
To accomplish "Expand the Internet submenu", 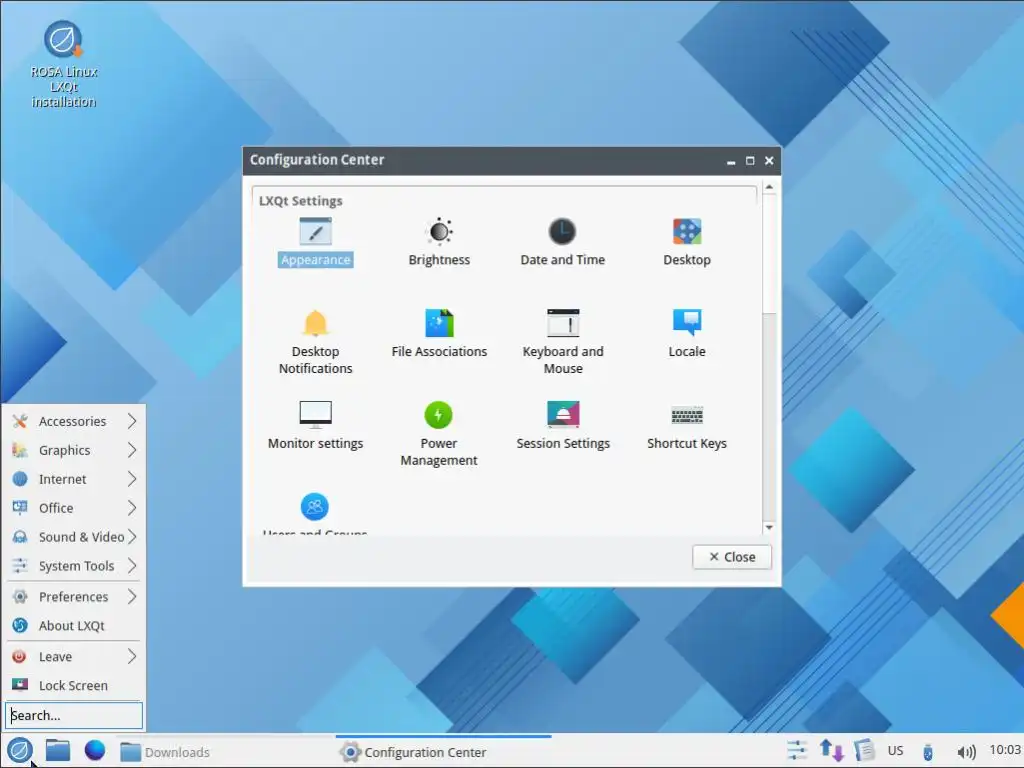I will (x=74, y=479).
